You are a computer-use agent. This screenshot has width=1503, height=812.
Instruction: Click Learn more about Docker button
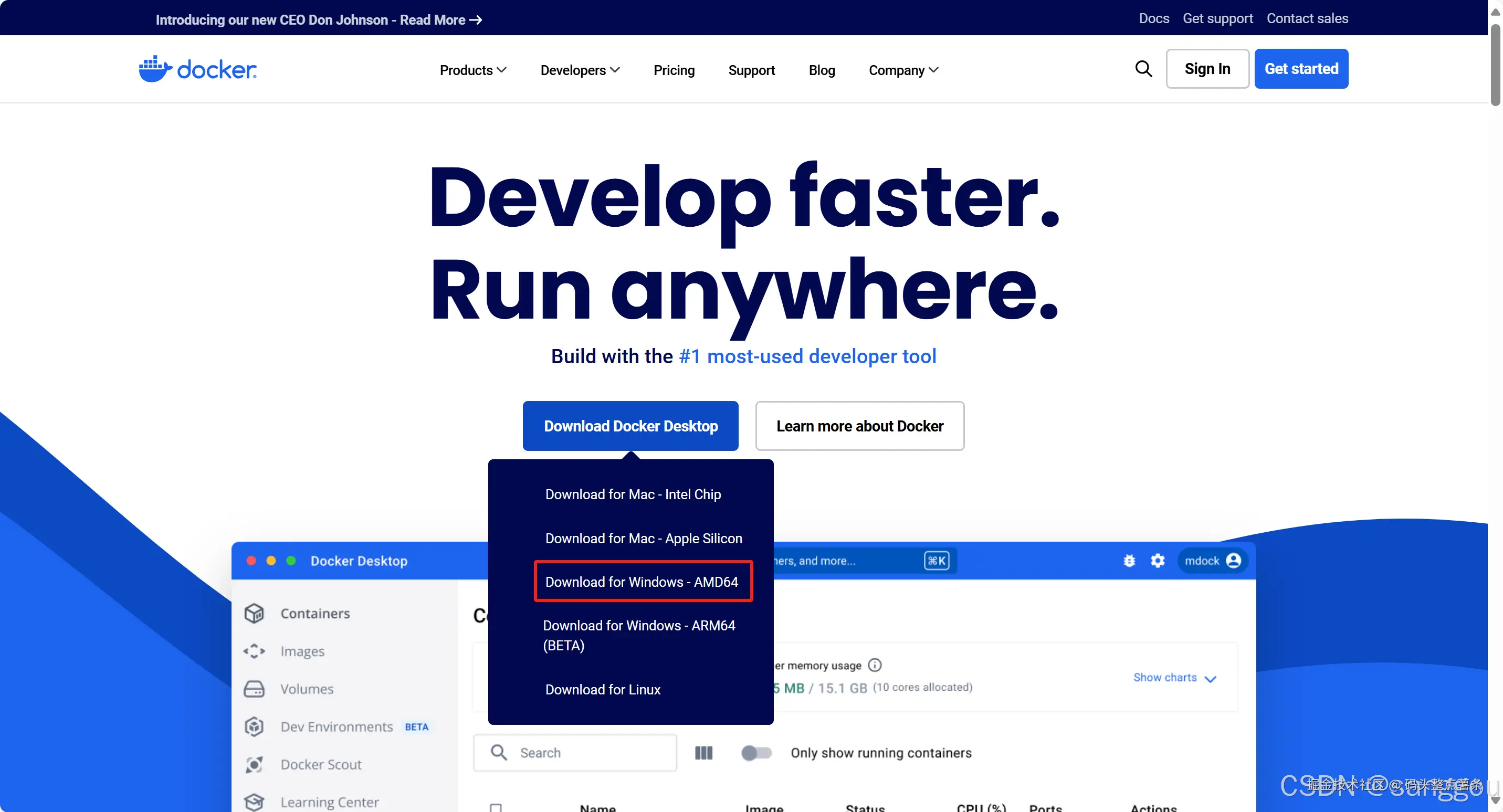coord(859,426)
